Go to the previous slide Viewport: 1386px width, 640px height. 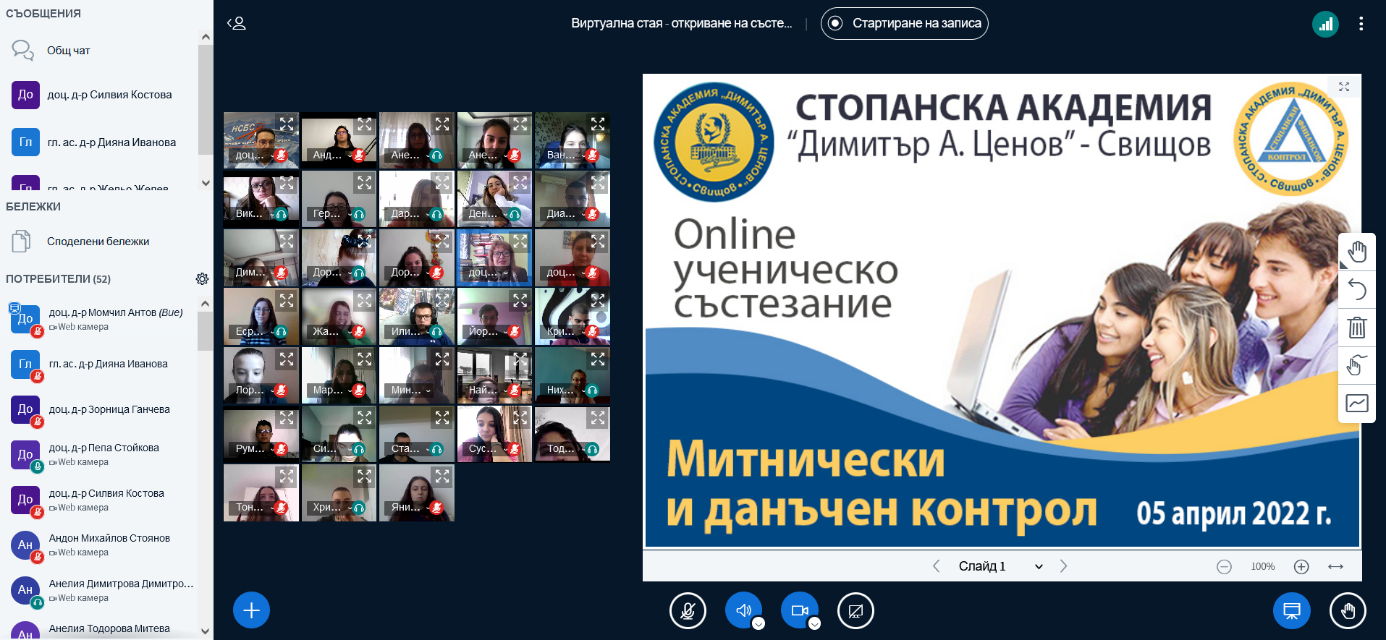point(936,566)
